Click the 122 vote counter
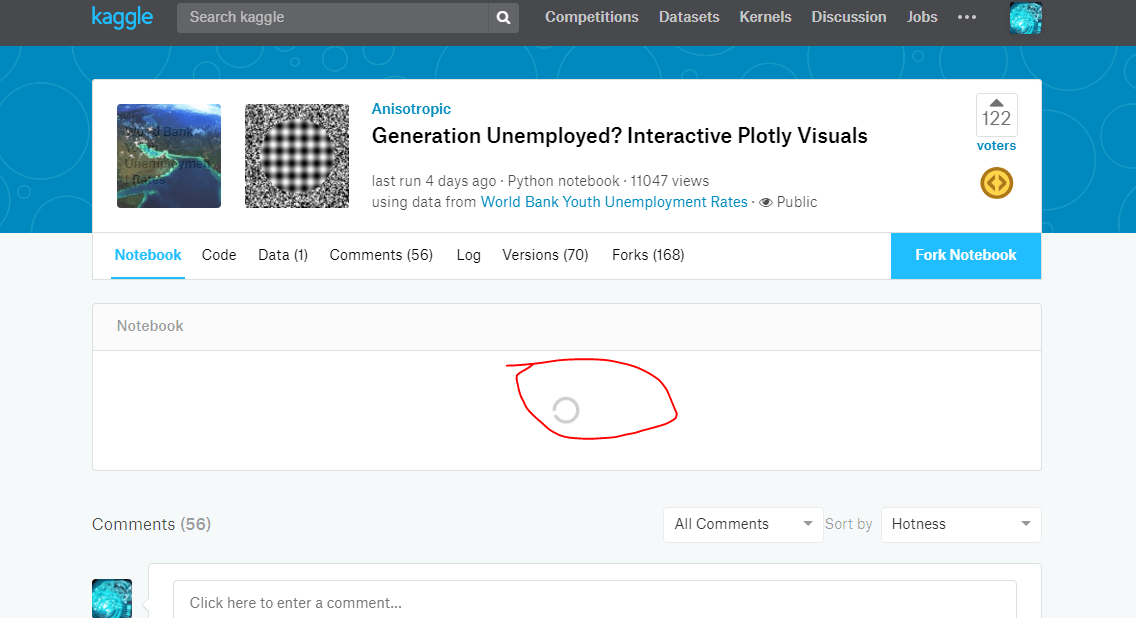The image size is (1136, 618). (x=996, y=116)
